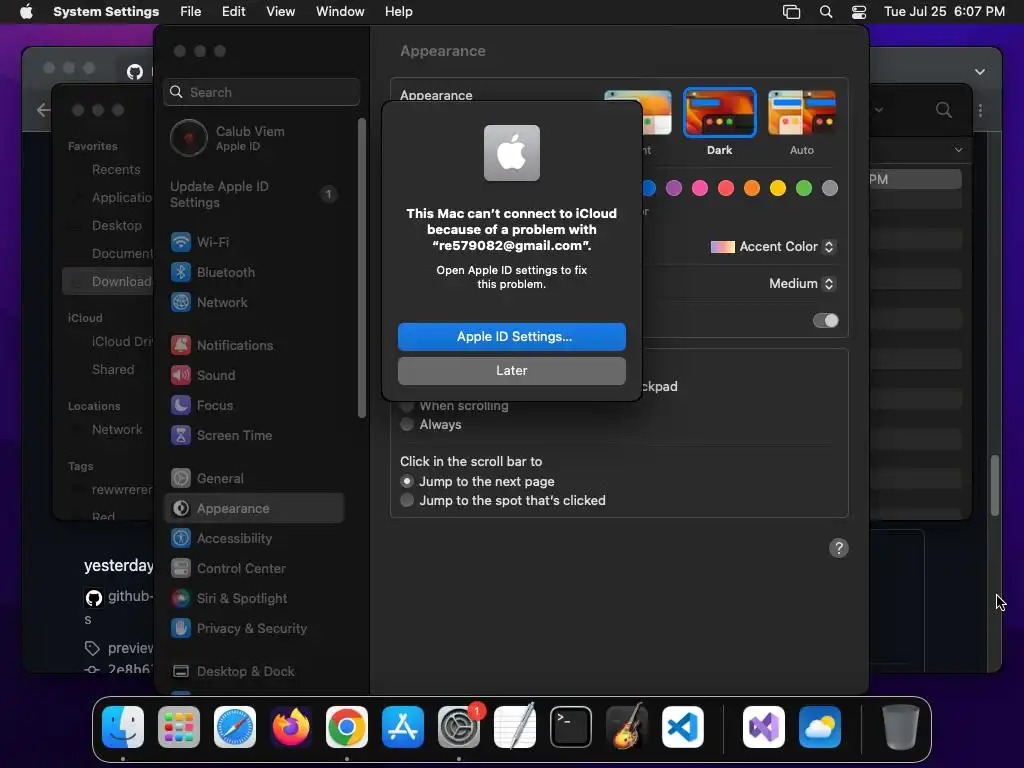Image resolution: width=1024 pixels, height=768 pixels.
Task: Choose the green accent color
Action: [804, 189]
